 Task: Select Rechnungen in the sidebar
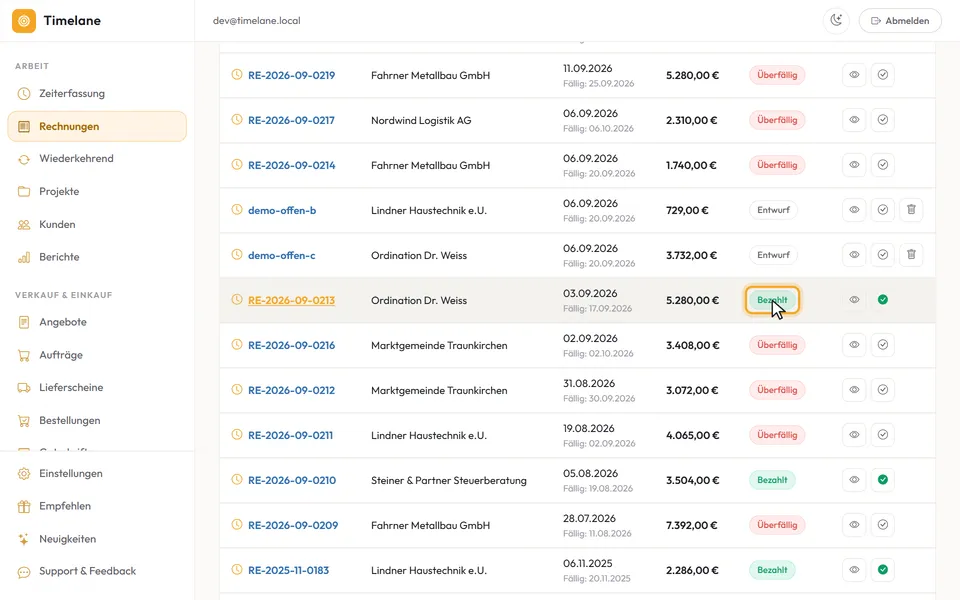point(97,126)
